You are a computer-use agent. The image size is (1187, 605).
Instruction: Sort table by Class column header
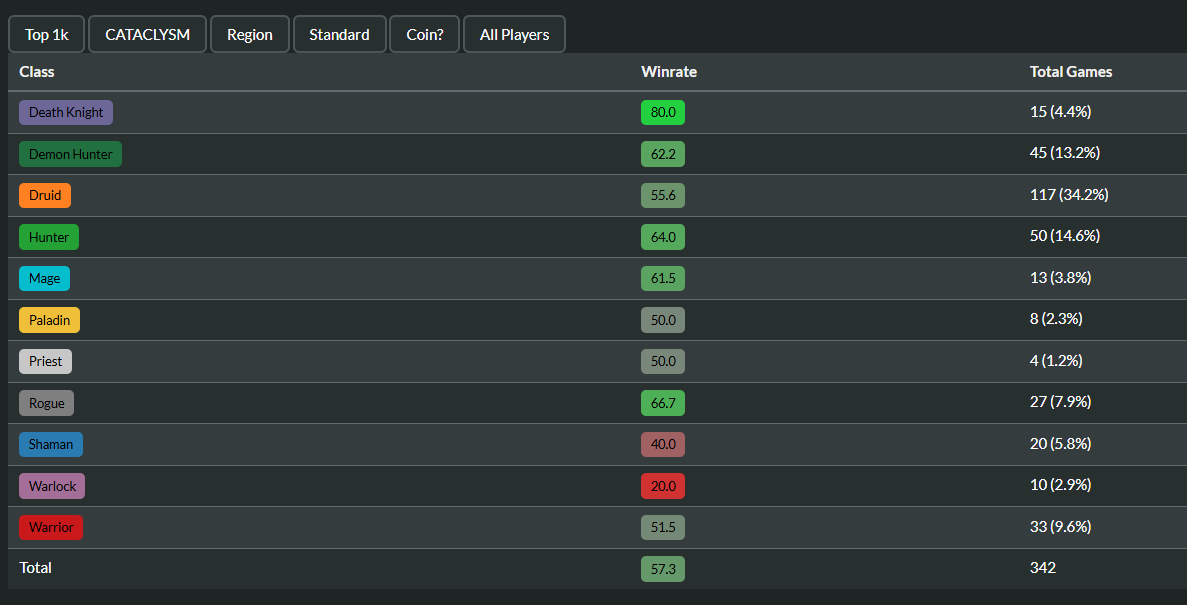(37, 72)
